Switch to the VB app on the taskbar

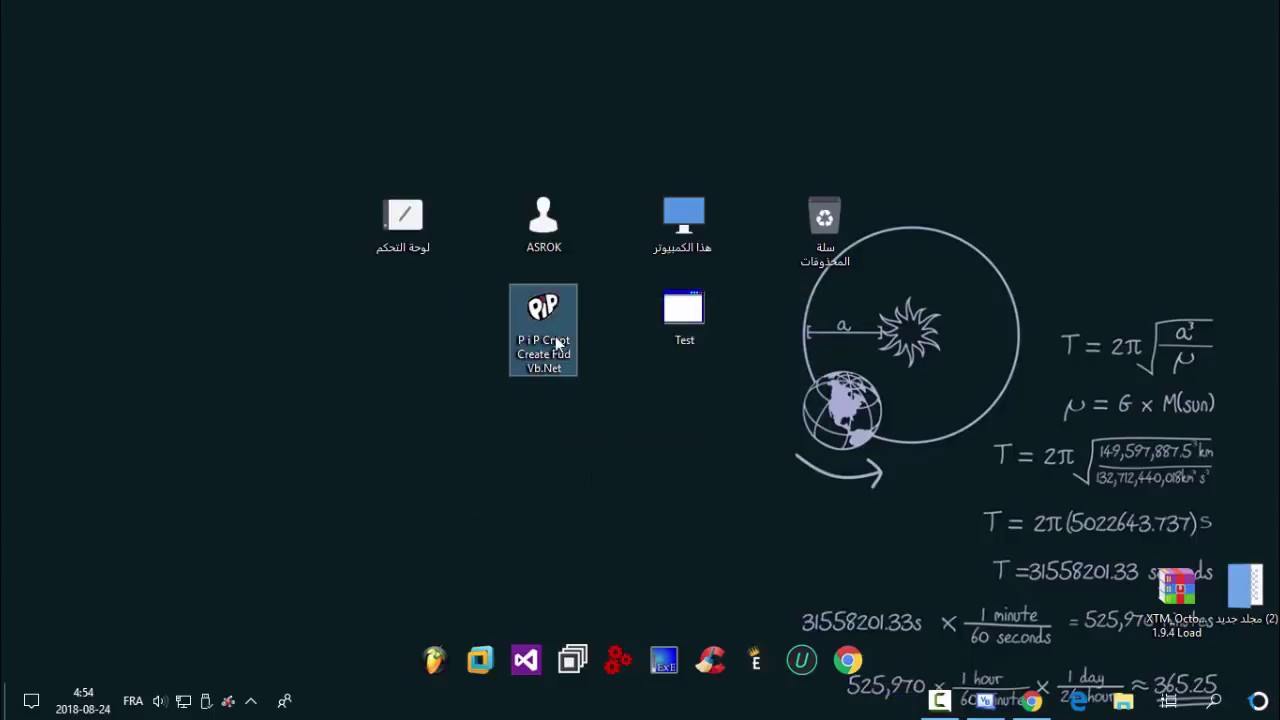click(986, 701)
